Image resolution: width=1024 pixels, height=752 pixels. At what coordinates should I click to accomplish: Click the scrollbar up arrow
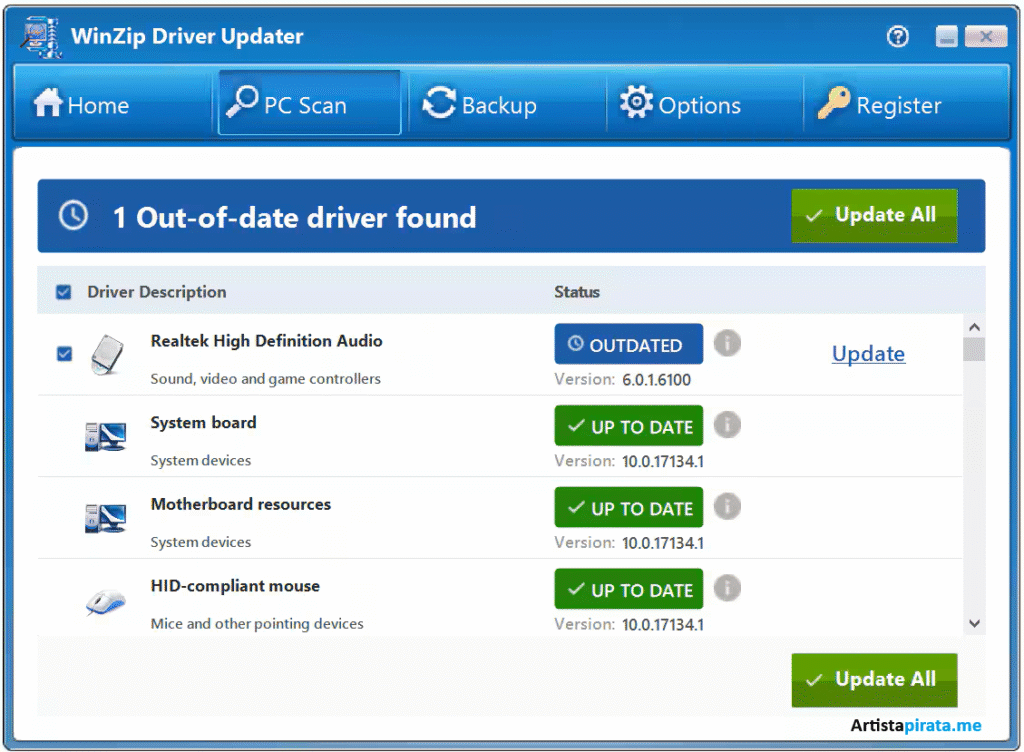(974, 325)
